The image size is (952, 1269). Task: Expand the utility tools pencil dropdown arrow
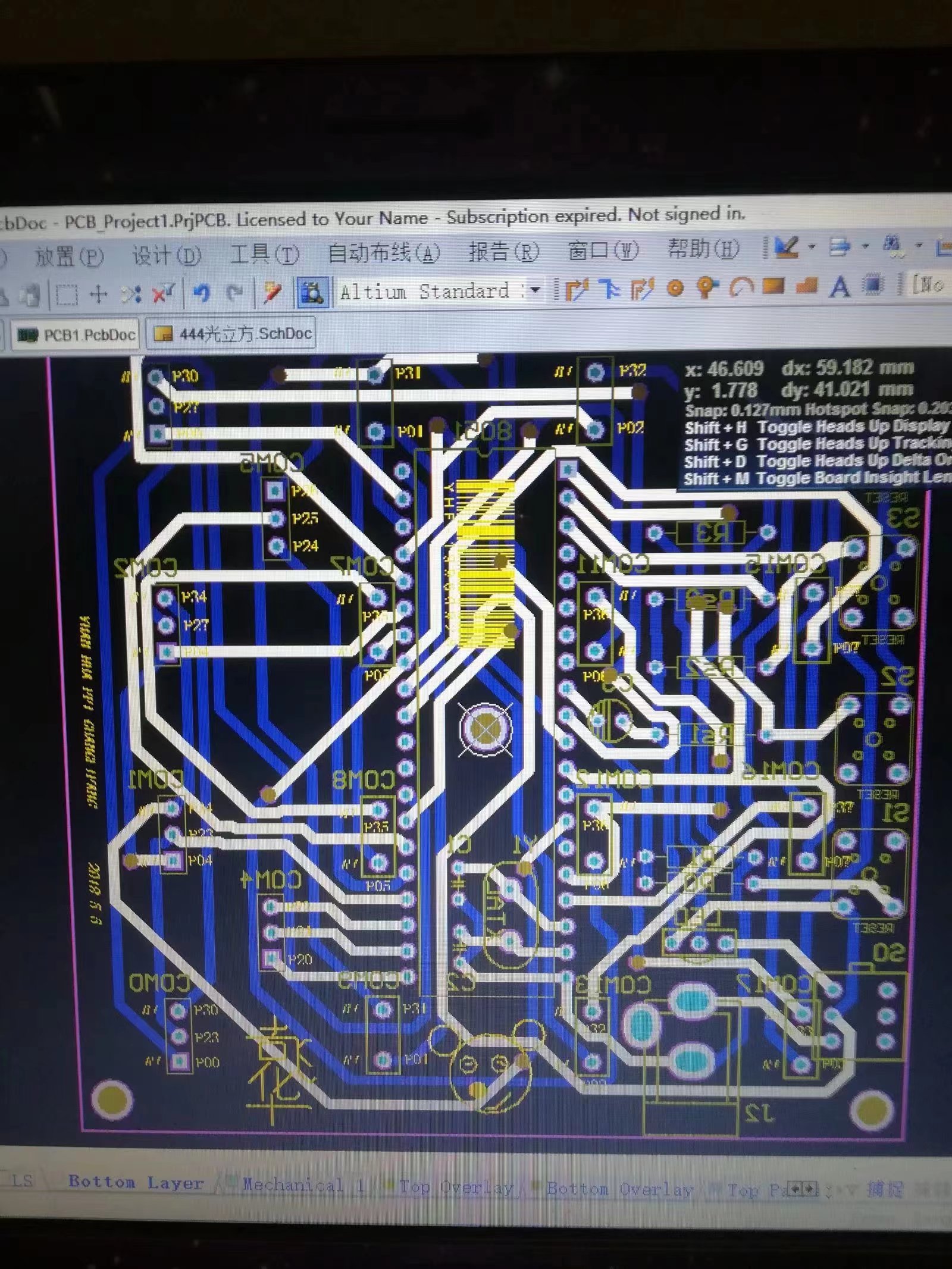811,246
